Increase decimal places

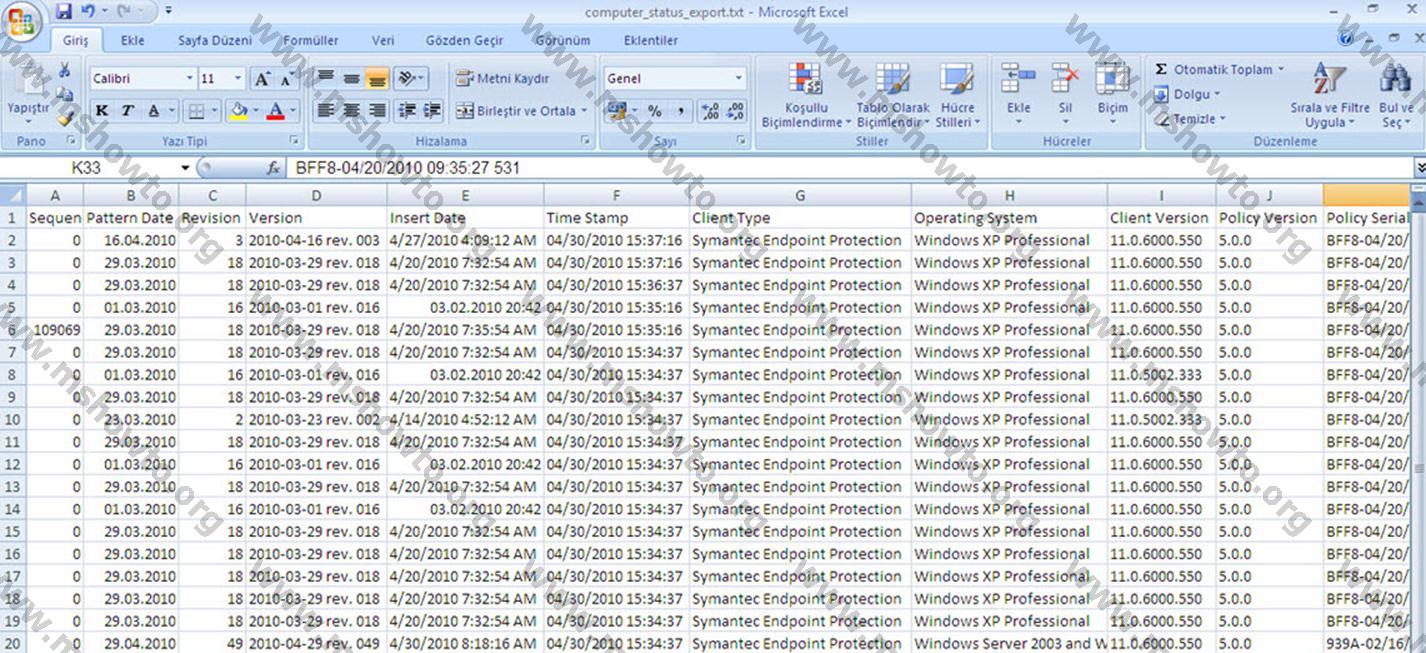[710, 111]
